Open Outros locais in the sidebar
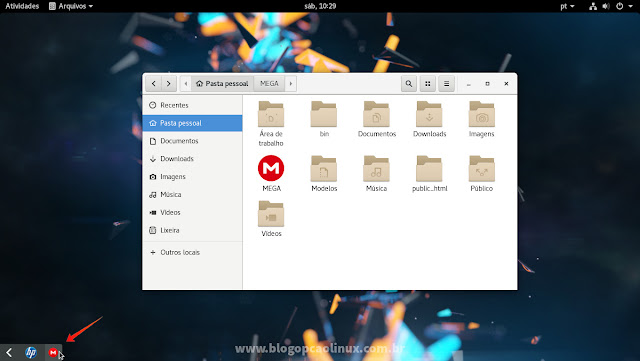The image size is (640, 361). coord(192,252)
